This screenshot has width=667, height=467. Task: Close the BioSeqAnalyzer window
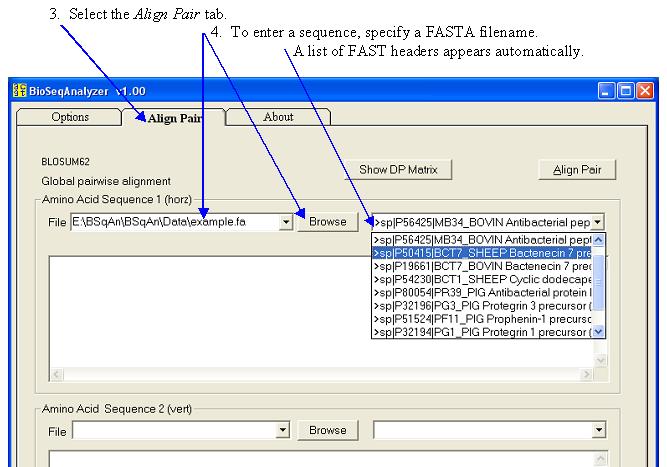[x=645, y=91]
